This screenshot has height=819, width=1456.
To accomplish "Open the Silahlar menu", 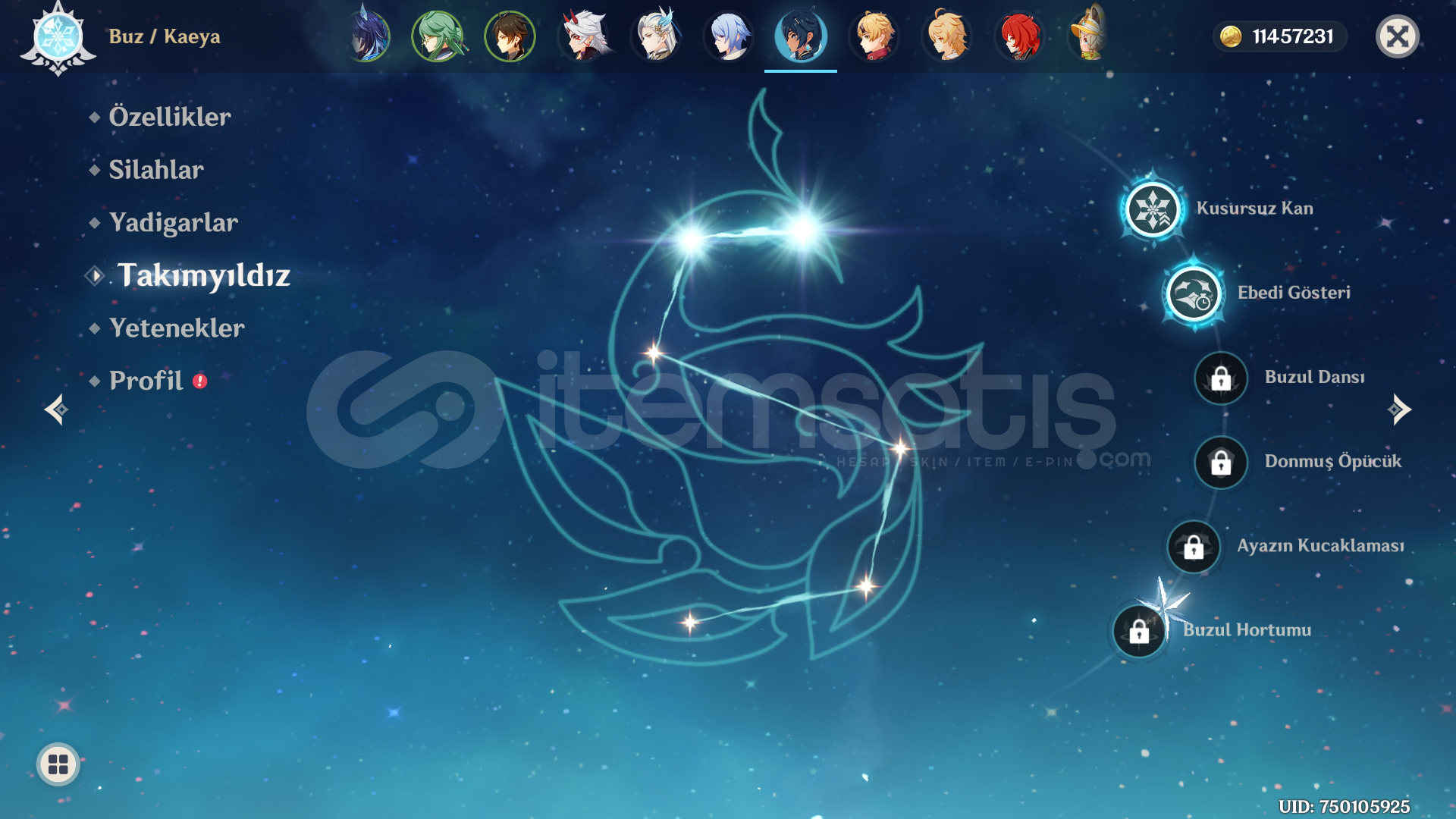I will click(156, 170).
